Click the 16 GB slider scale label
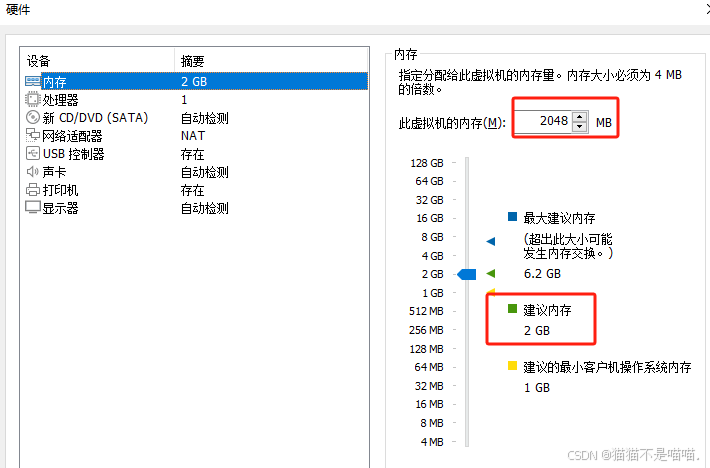The width and height of the screenshot is (710, 468). tap(430, 218)
